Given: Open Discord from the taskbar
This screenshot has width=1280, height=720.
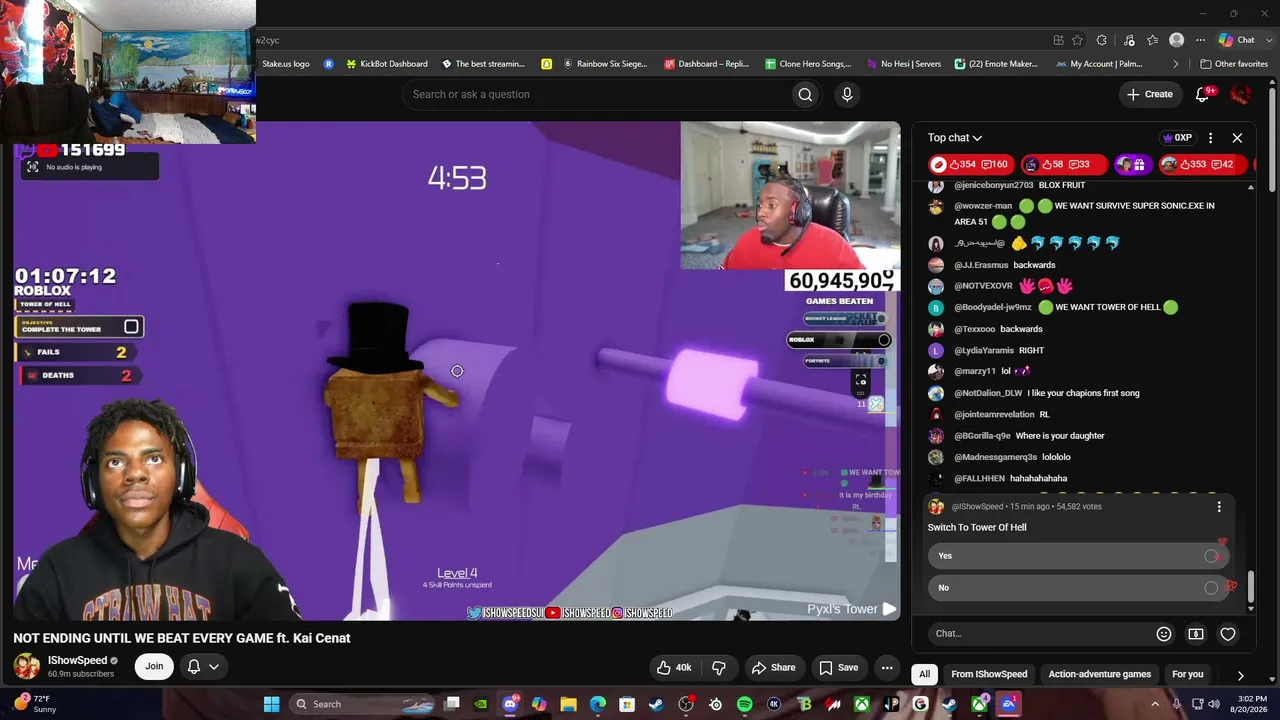Looking at the screenshot, I should click(510, 704).
